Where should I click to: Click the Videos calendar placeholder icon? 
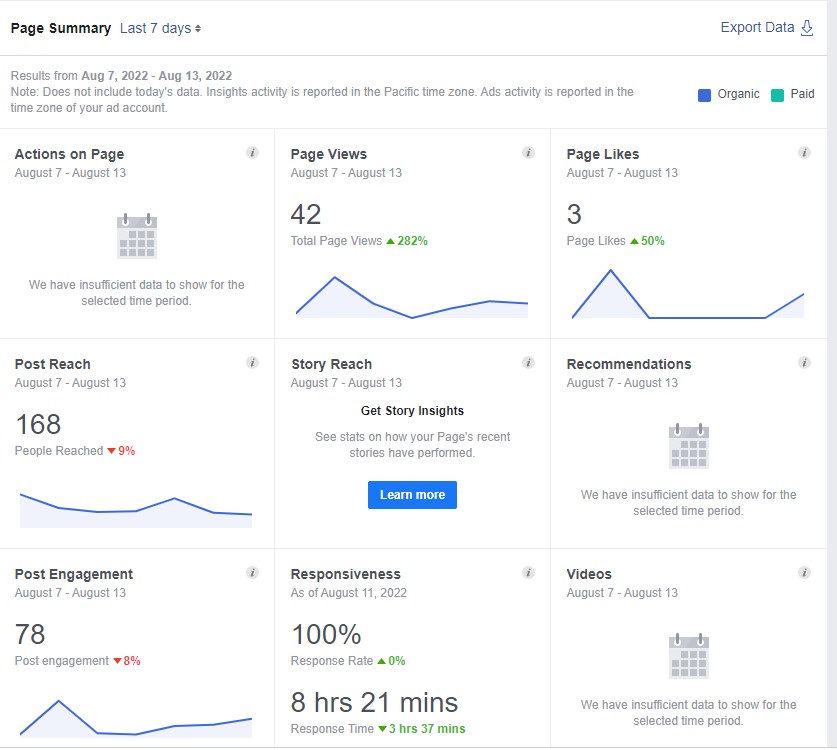689,656
